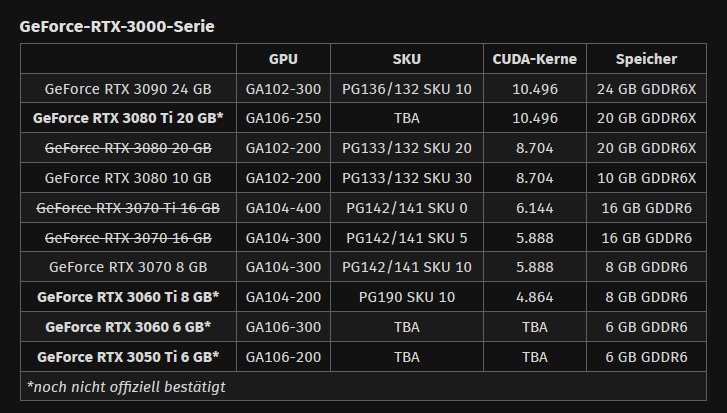Select struck-through GeForce RTX 3070 Ti 16 GB

(x=128, y=208)
